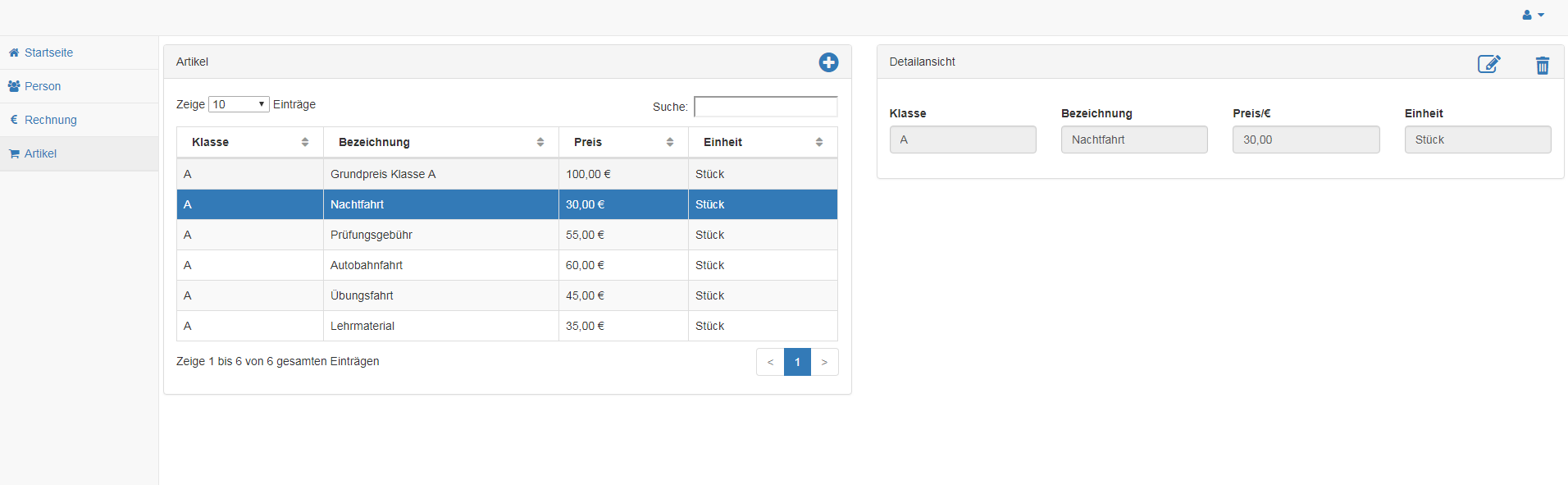Viewport: 1568px width, 485px height.
Task: Click the Einheit field showing Stück
Action: click(x=1478, y=140)
